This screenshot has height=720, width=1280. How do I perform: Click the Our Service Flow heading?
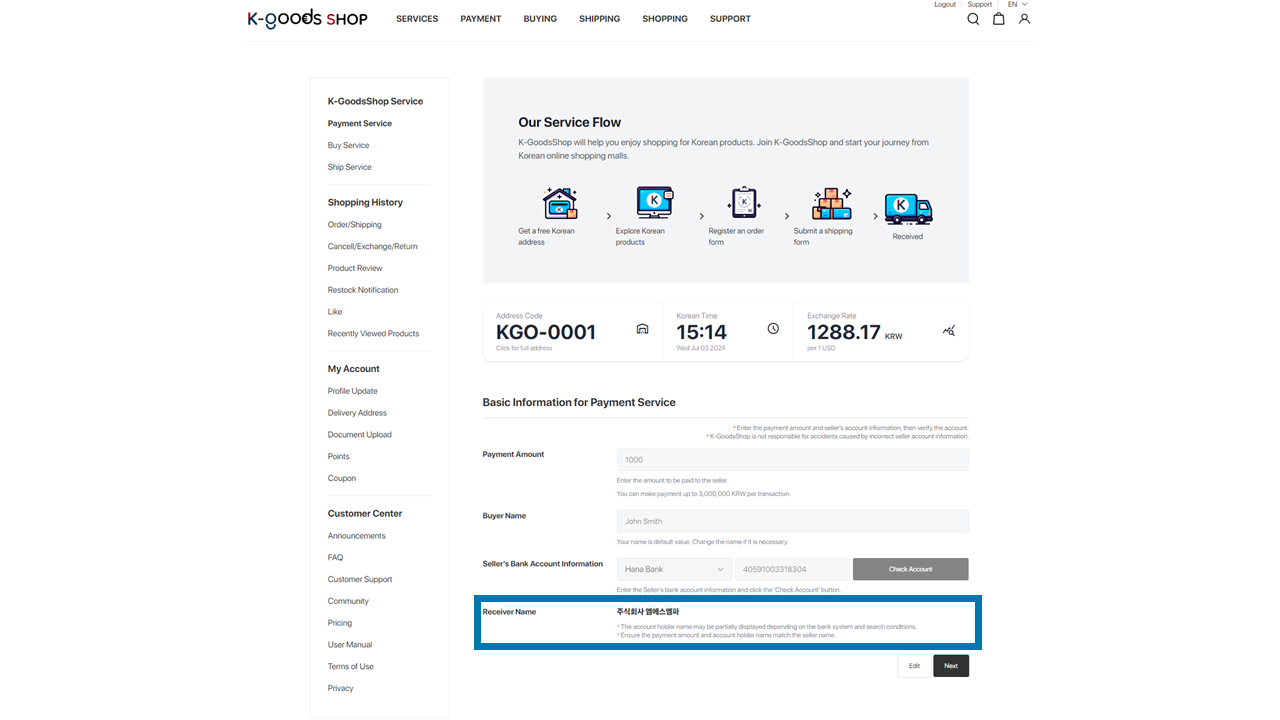tap(570, 122)
